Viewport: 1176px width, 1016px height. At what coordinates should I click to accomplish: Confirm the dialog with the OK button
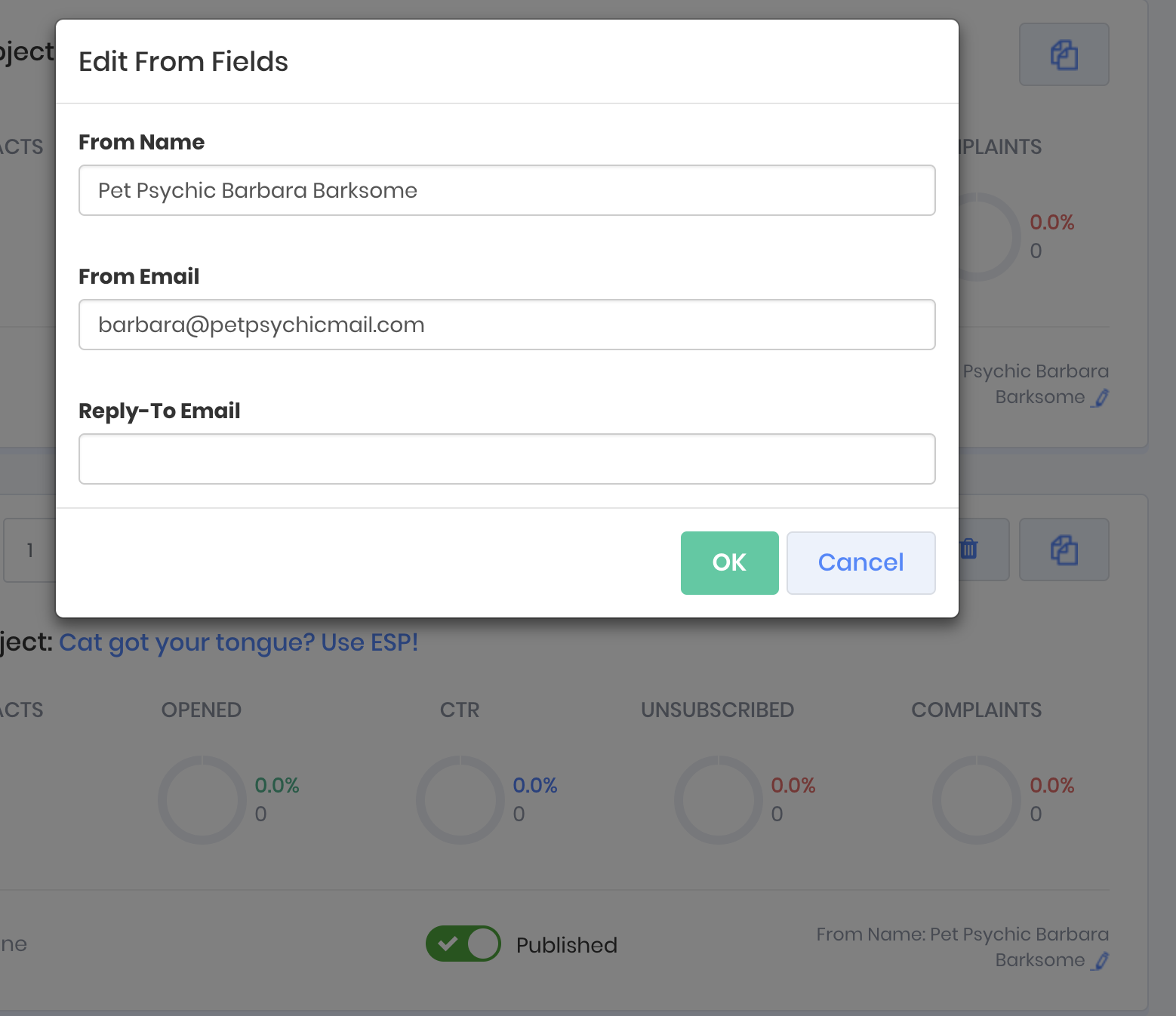tap(729, 563)
